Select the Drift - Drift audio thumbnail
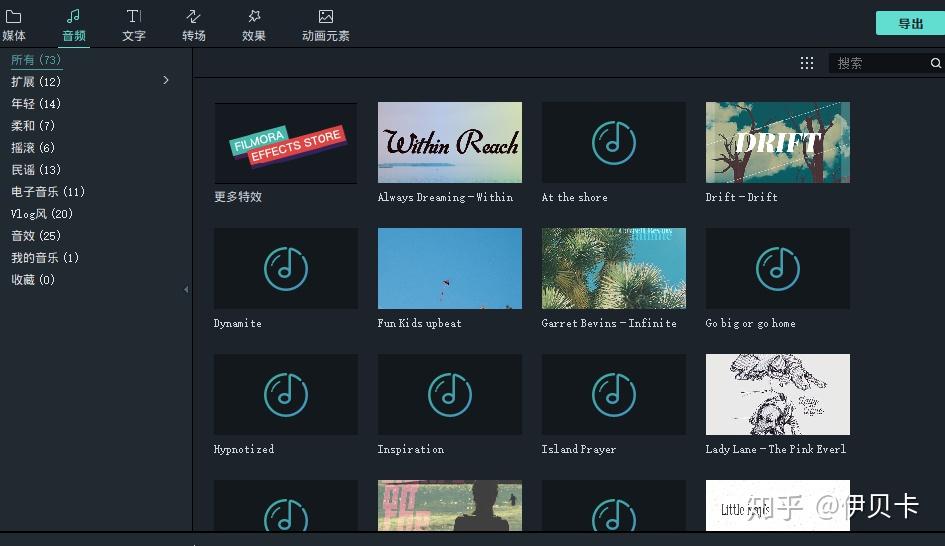Viewport: 945px width, 546px height. pyautogui.click(x=777, y=142)
